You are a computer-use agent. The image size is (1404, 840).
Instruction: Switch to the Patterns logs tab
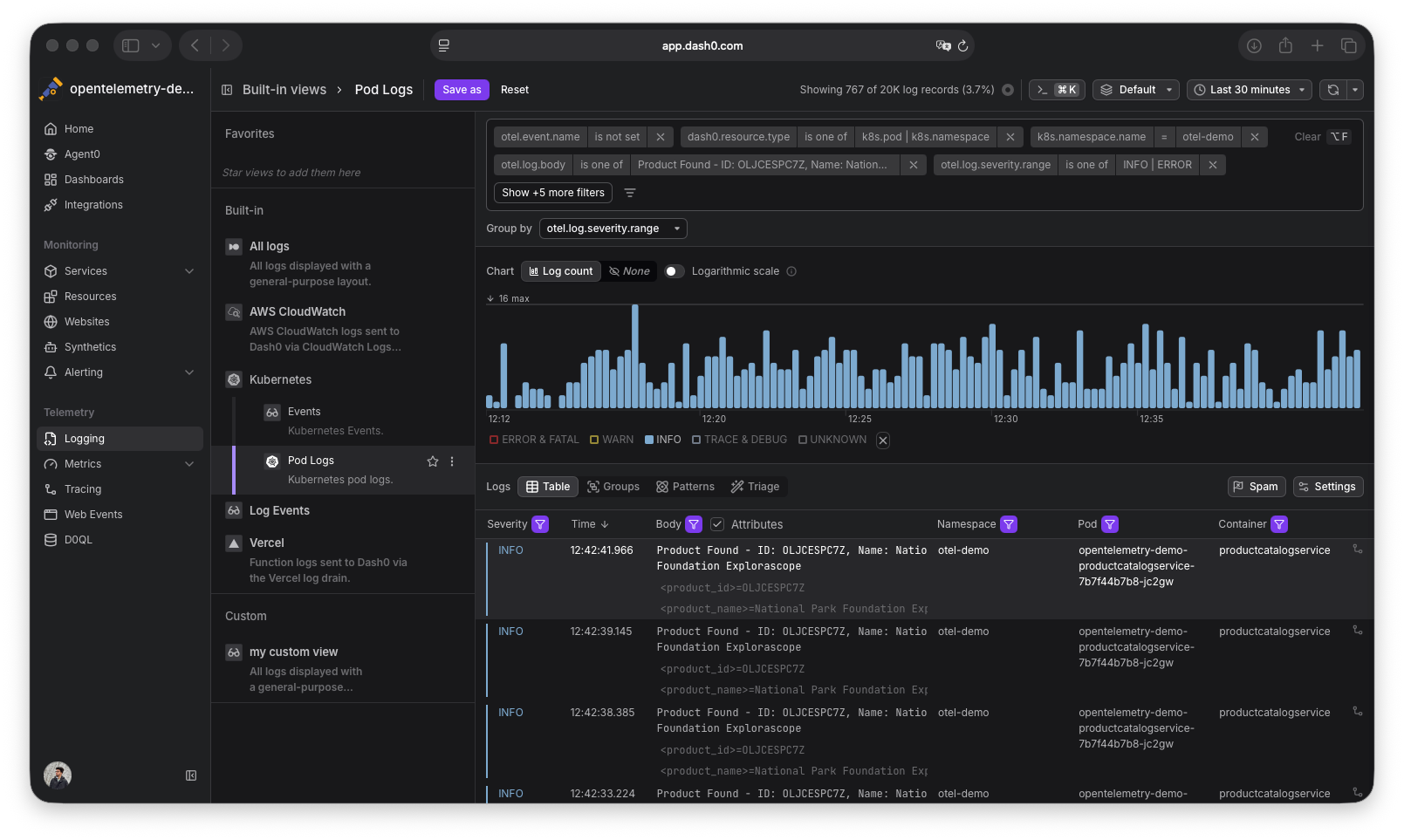pyautogui.click(x=685, y=487)
